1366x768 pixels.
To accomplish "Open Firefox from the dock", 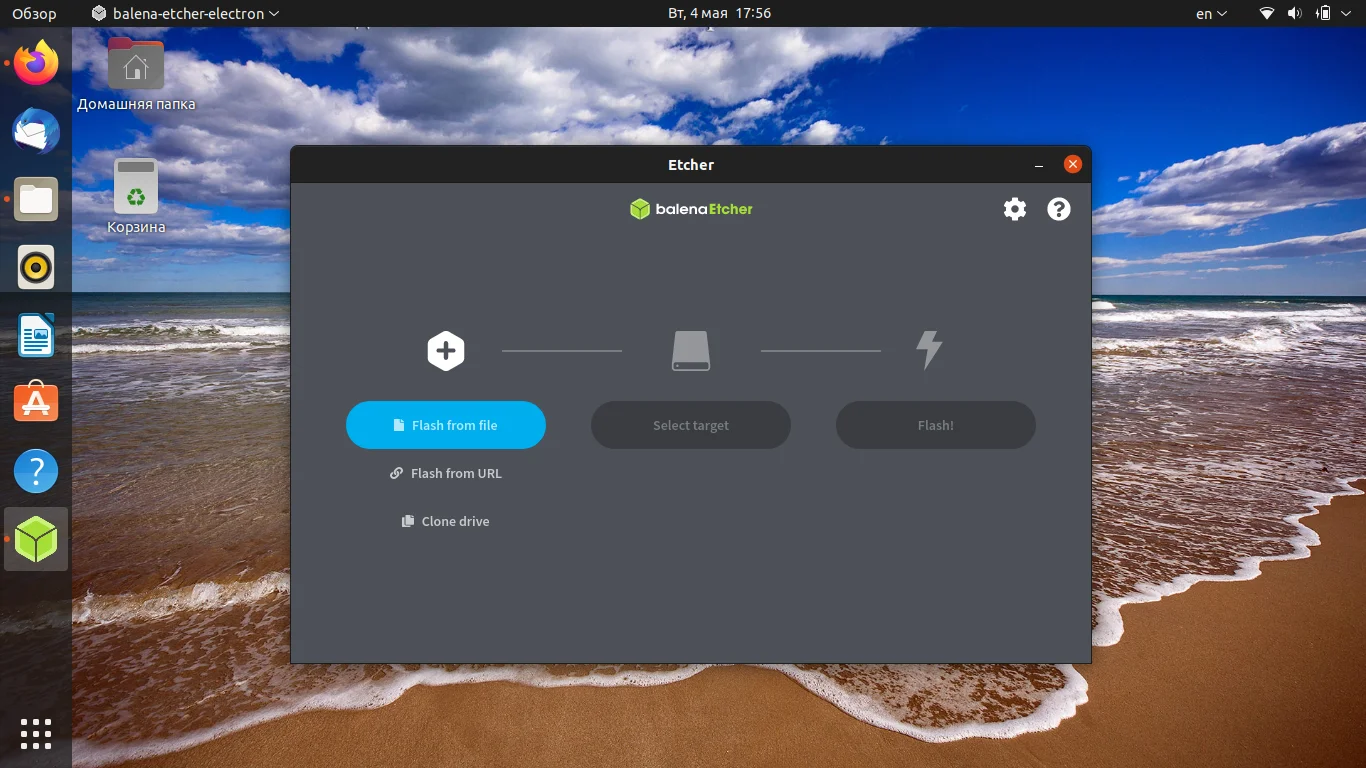I will [35, 63].
